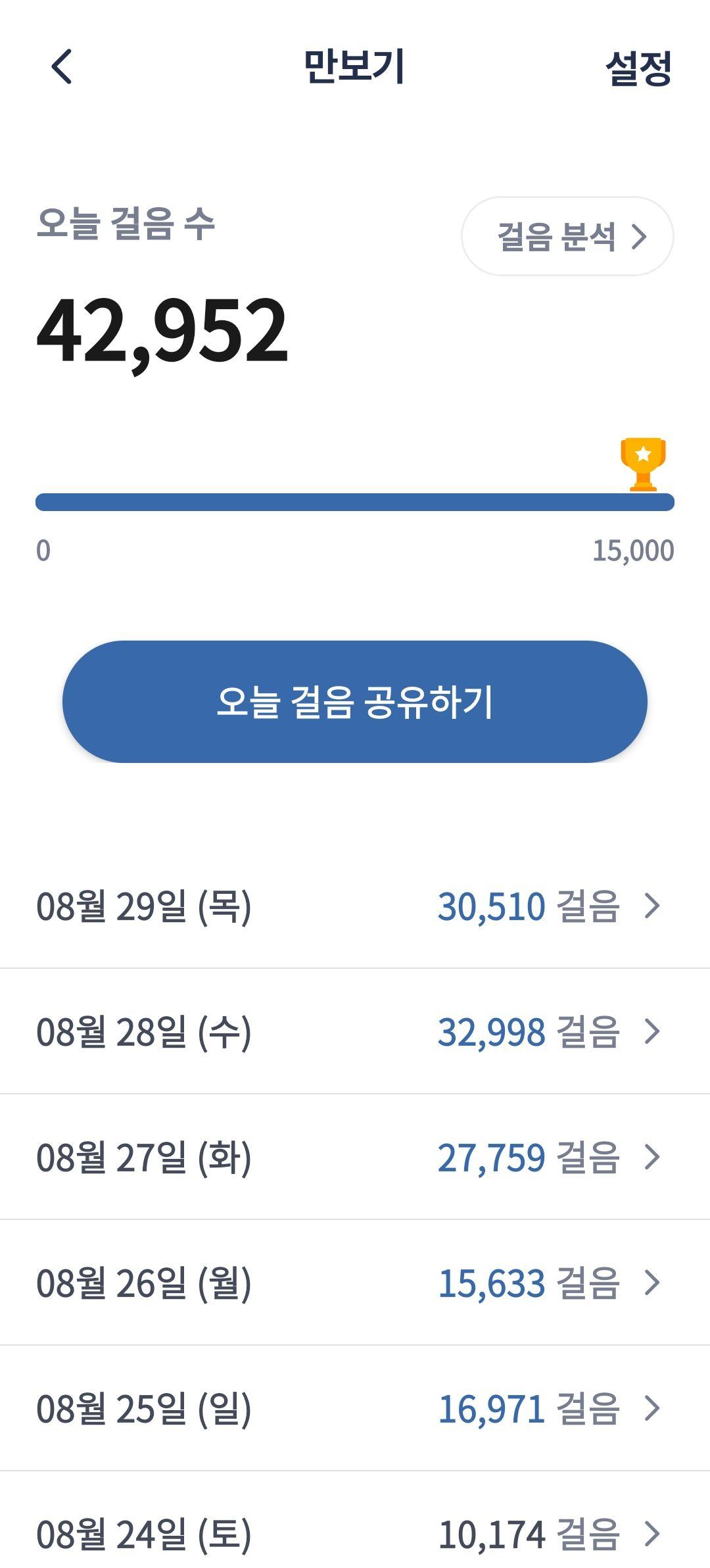The height and width of the screenshot is (1568, 710).
Task: Open the 걸음 분석 step analysis
Action: 567,236
